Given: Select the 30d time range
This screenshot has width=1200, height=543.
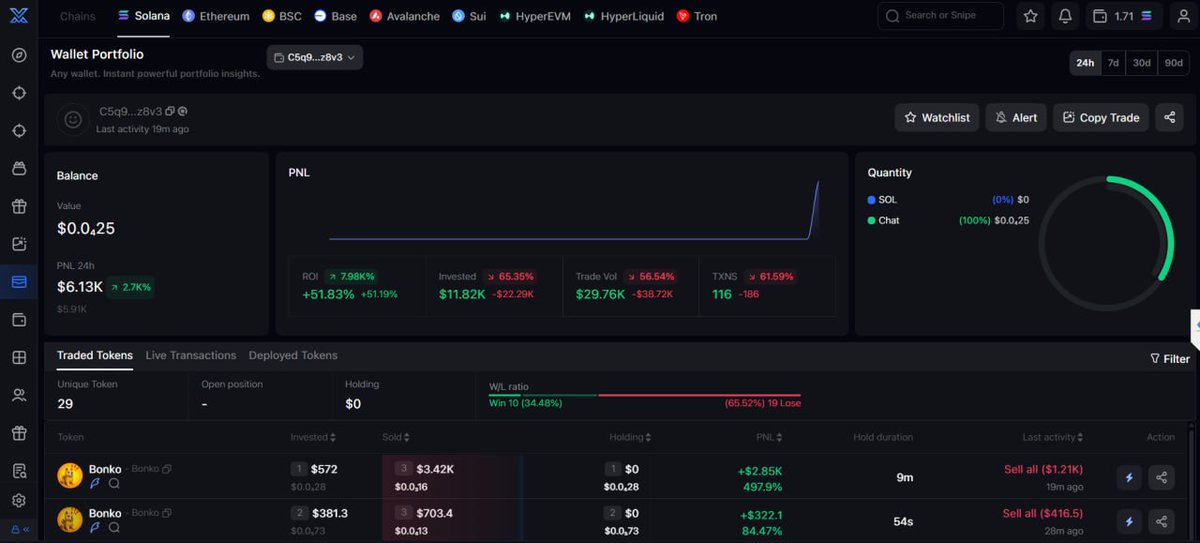Looking at the screenshot, I should (1141, 62).
